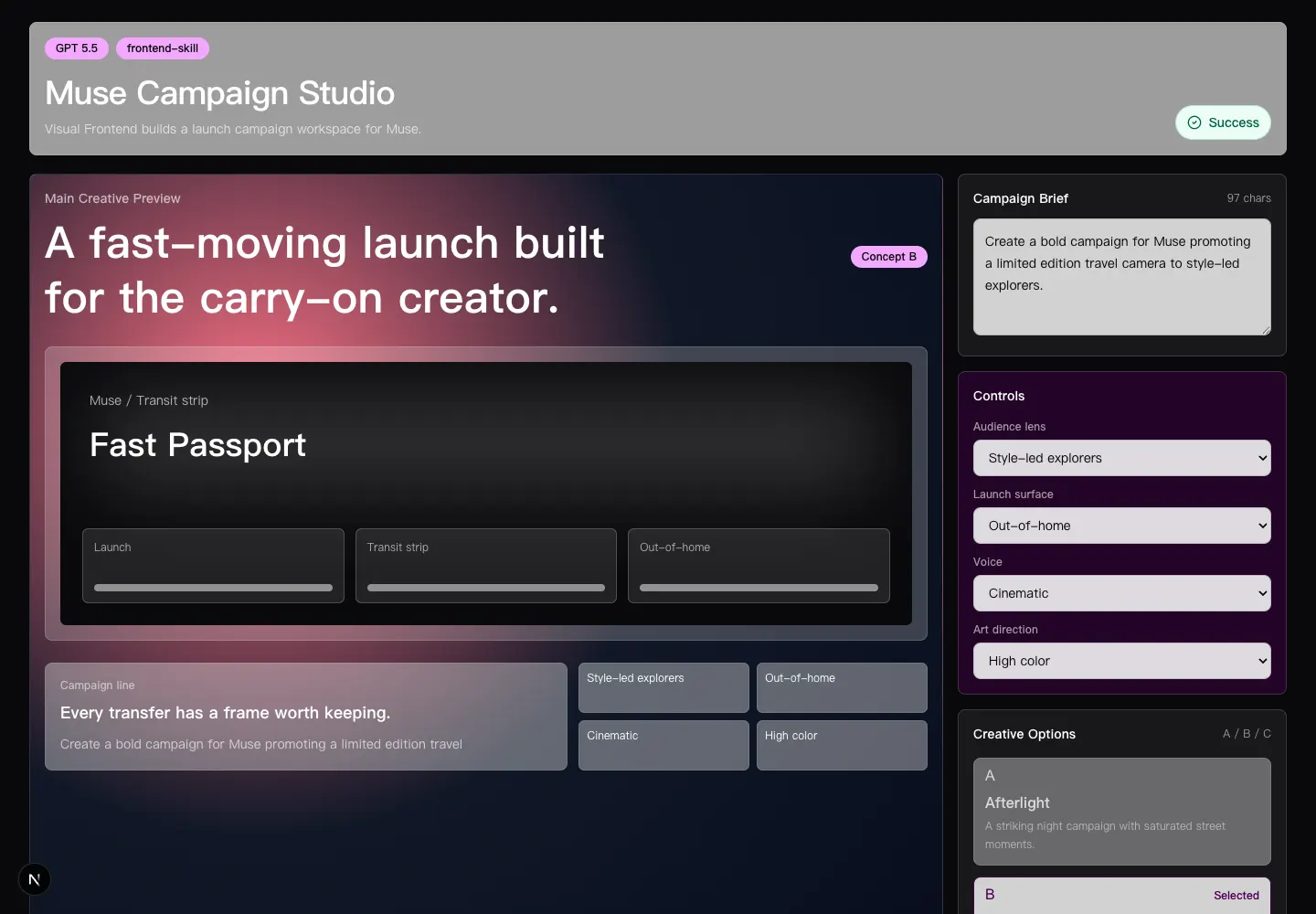Click the Out-of-home progress bar
Image resolution: width=1316 pixels, height=914 pixels.
(x=759, y=588)
